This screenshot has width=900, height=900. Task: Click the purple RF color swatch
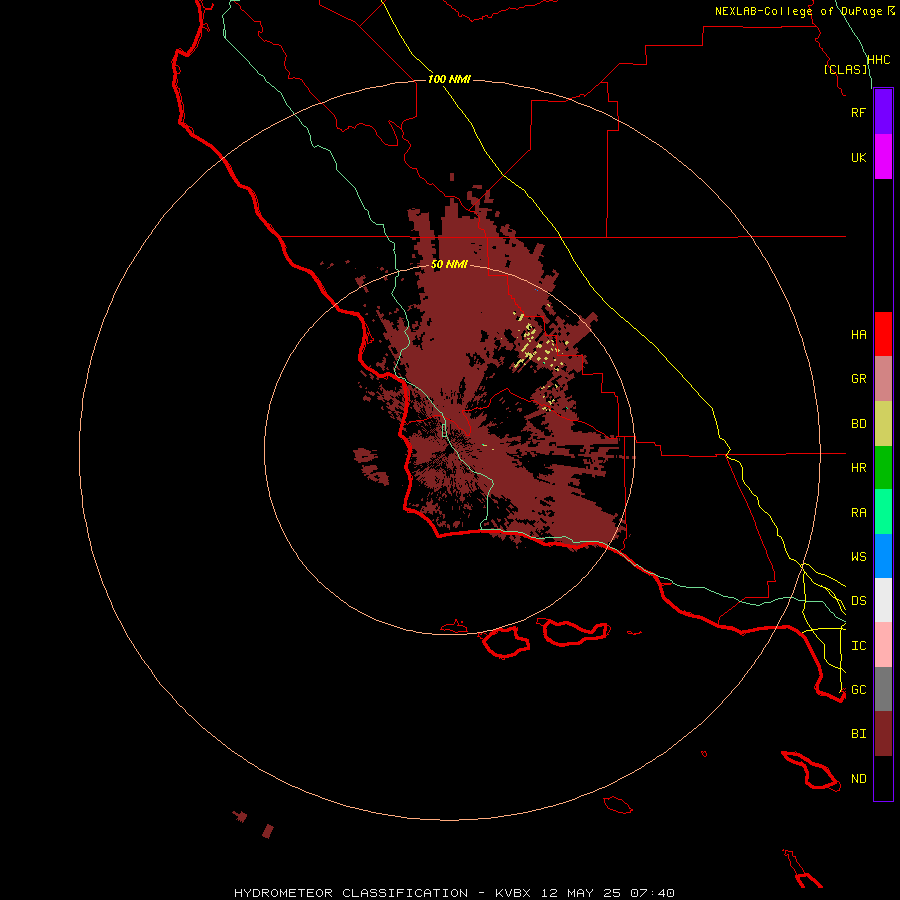pyautogui.click(x=883, y=112)
